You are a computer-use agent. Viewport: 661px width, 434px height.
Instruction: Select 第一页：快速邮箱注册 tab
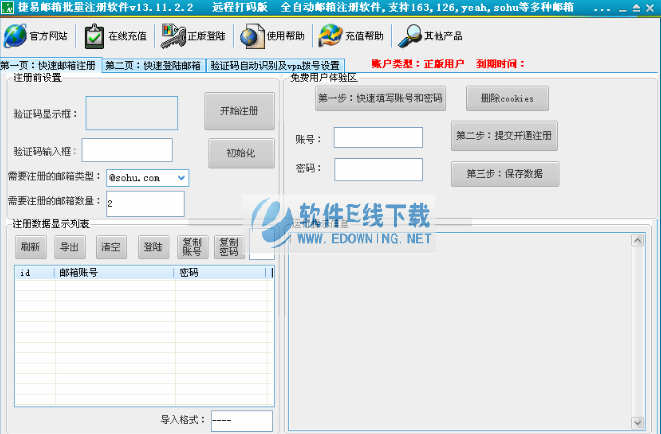49,65
